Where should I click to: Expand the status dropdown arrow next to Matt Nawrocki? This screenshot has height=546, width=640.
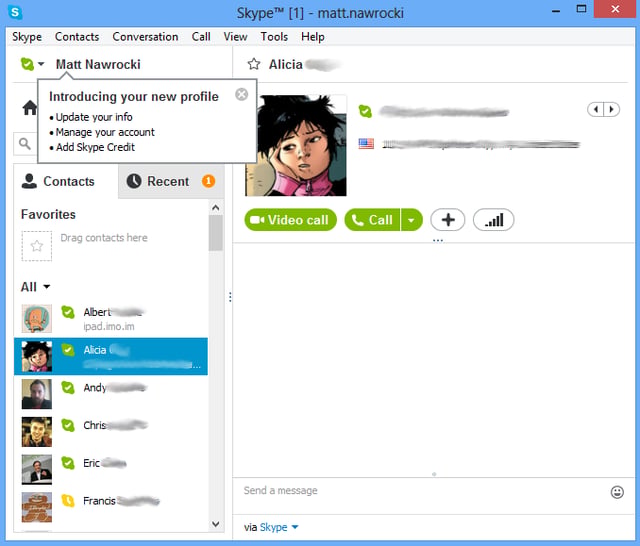coord(41,64)
